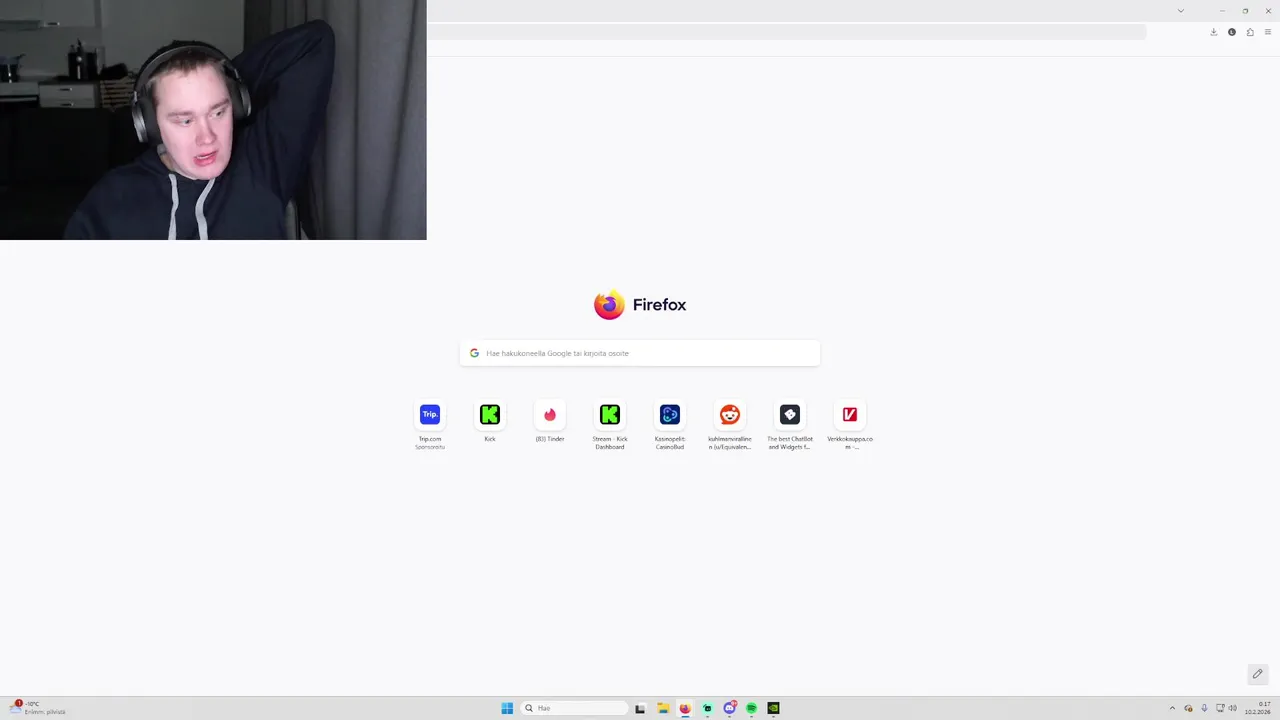Click the Google search box on new tab
This screenshot has width=1280, height=720.
pos(640,353)
